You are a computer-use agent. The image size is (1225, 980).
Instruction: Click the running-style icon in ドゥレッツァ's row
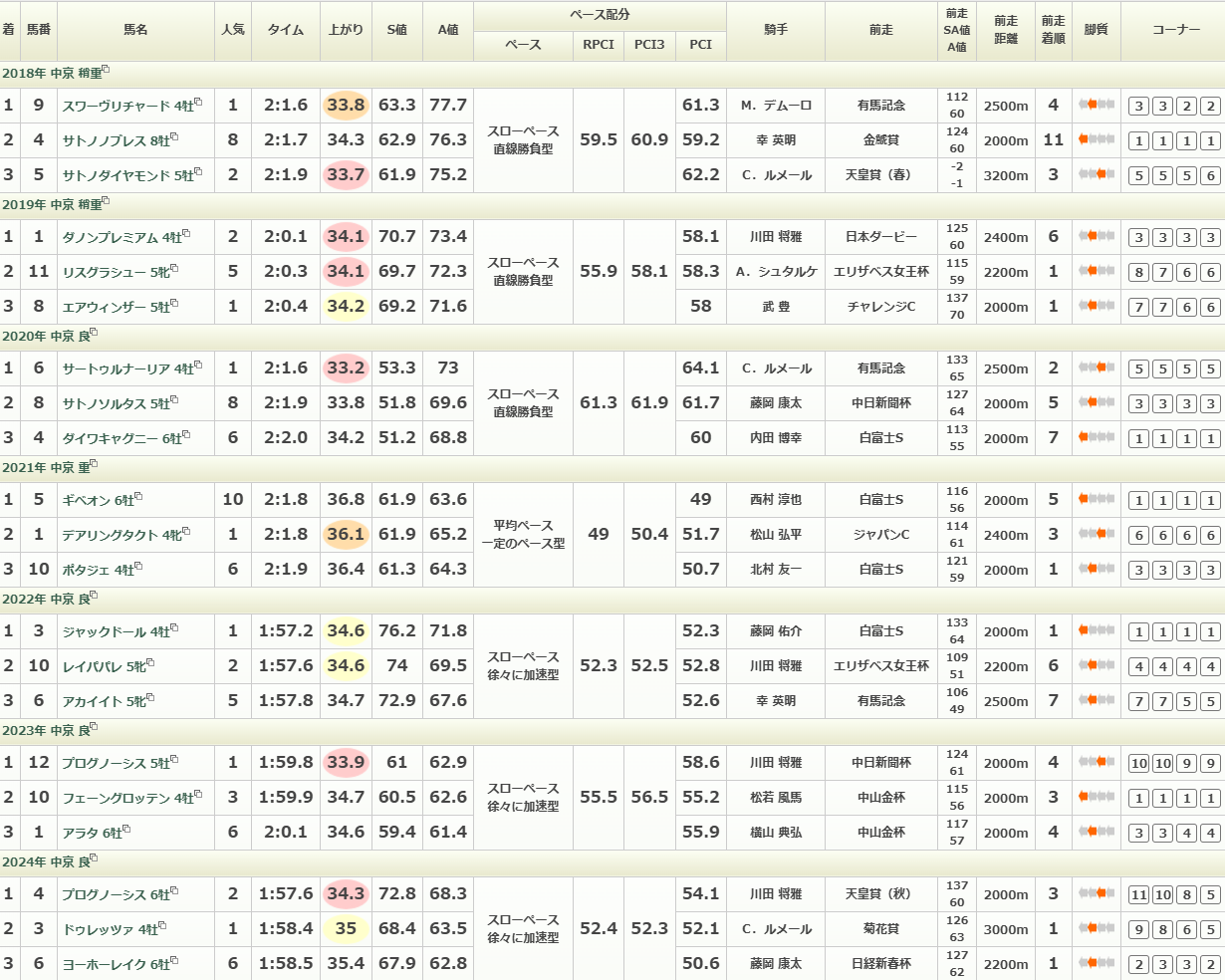(x=1096, y=928)
